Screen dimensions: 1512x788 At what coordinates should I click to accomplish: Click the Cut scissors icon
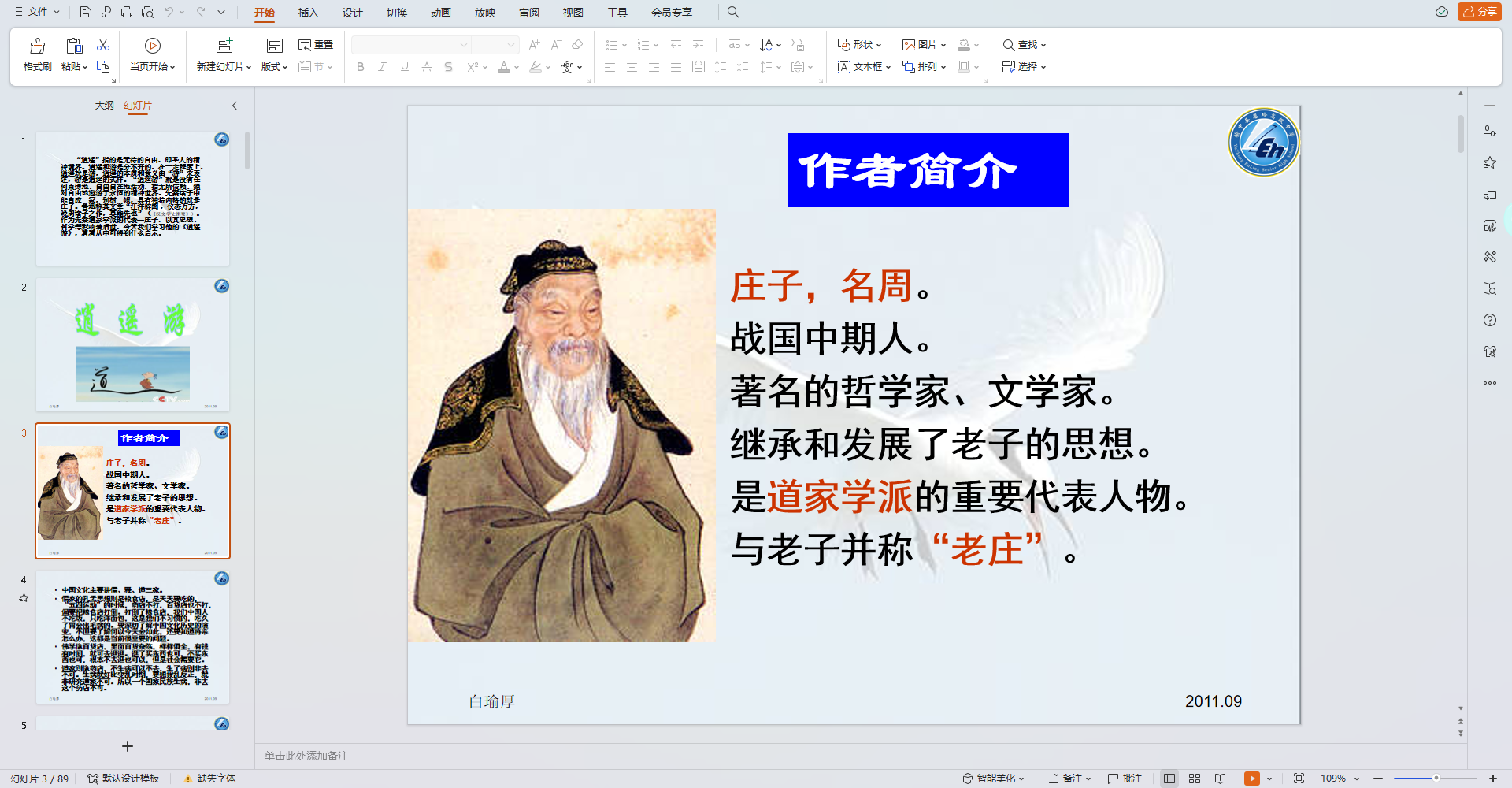[x=103, y=45]
